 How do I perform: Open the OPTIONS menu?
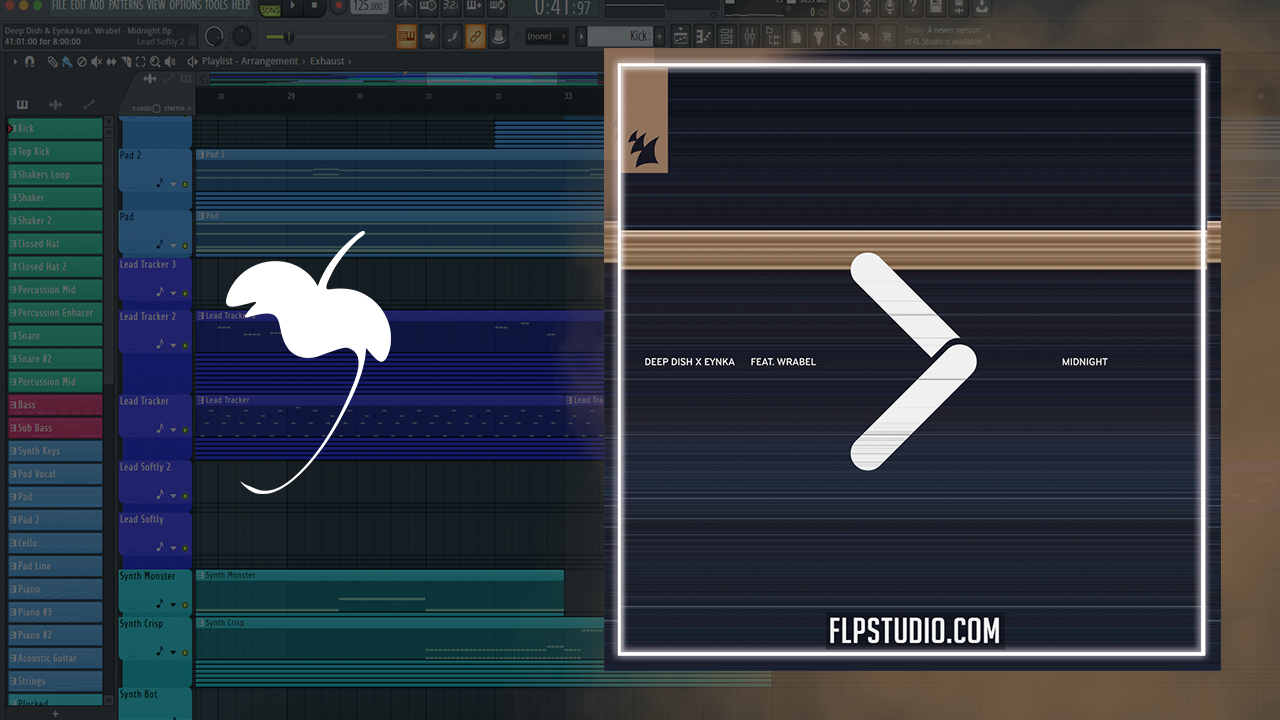185,5
